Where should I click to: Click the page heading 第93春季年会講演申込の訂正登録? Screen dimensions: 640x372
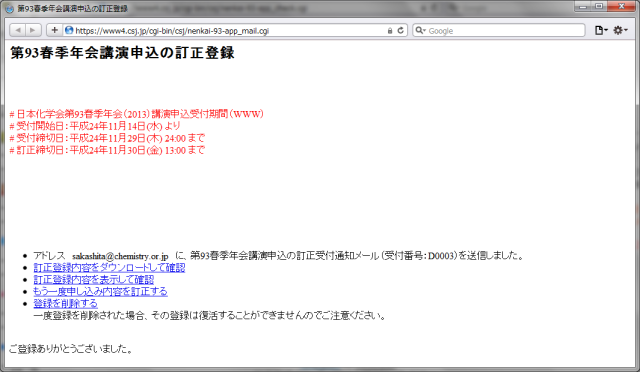(x=122, y=53)
